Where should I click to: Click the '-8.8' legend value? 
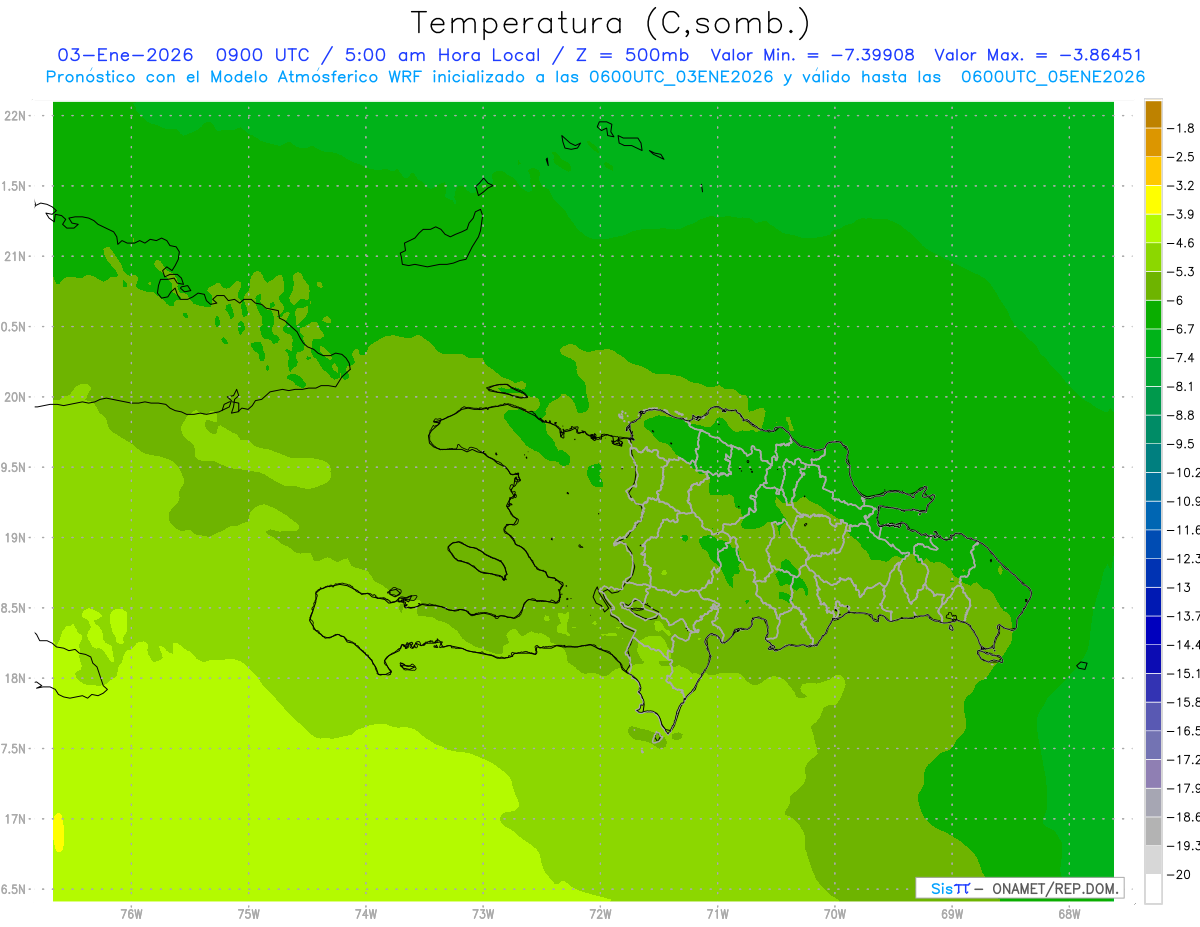click(1181, 415)
